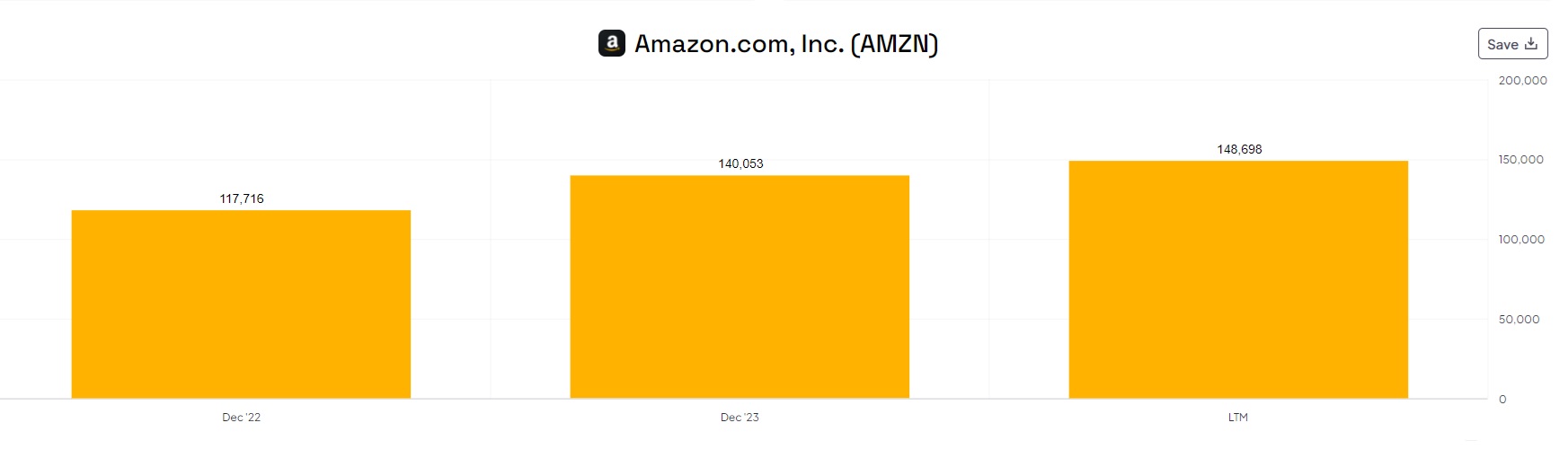Image resolution: width=1568 pixels, height=458 pixels.
Task: Click the 140,053 value label
Action: [740, 163]
